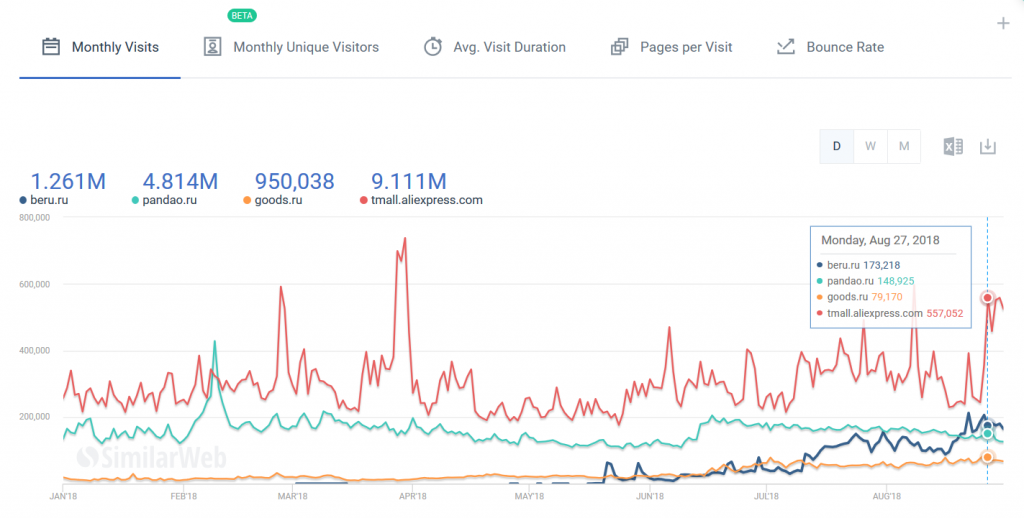Click the red tmall data point marker
The image size is (1024, 518).
coord(987,298)
